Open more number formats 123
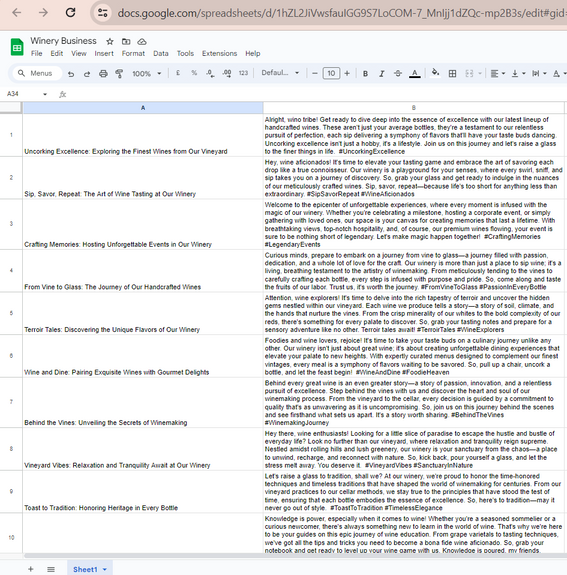Image resolution: width=567 pixels, height=575 pixels. point(244,73)
